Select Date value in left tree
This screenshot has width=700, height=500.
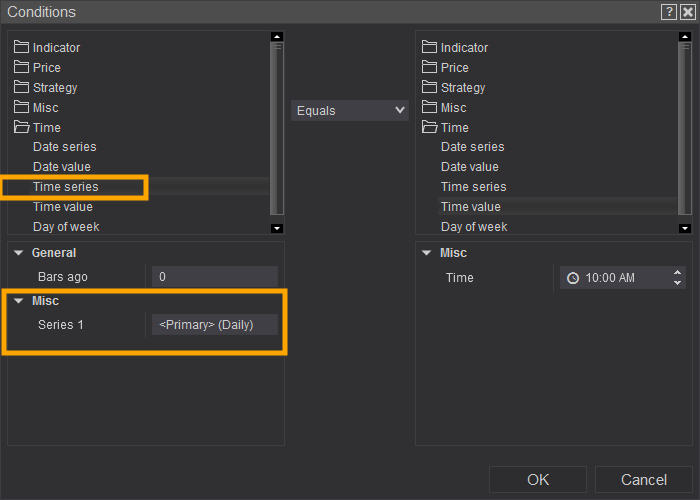point(62,167)
